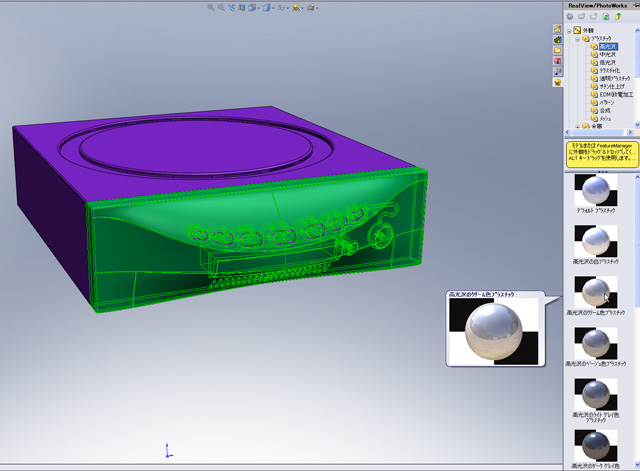
Task: Select the RealView/PhotoWorks sphere tab icon
Action: tap(558, 83)
